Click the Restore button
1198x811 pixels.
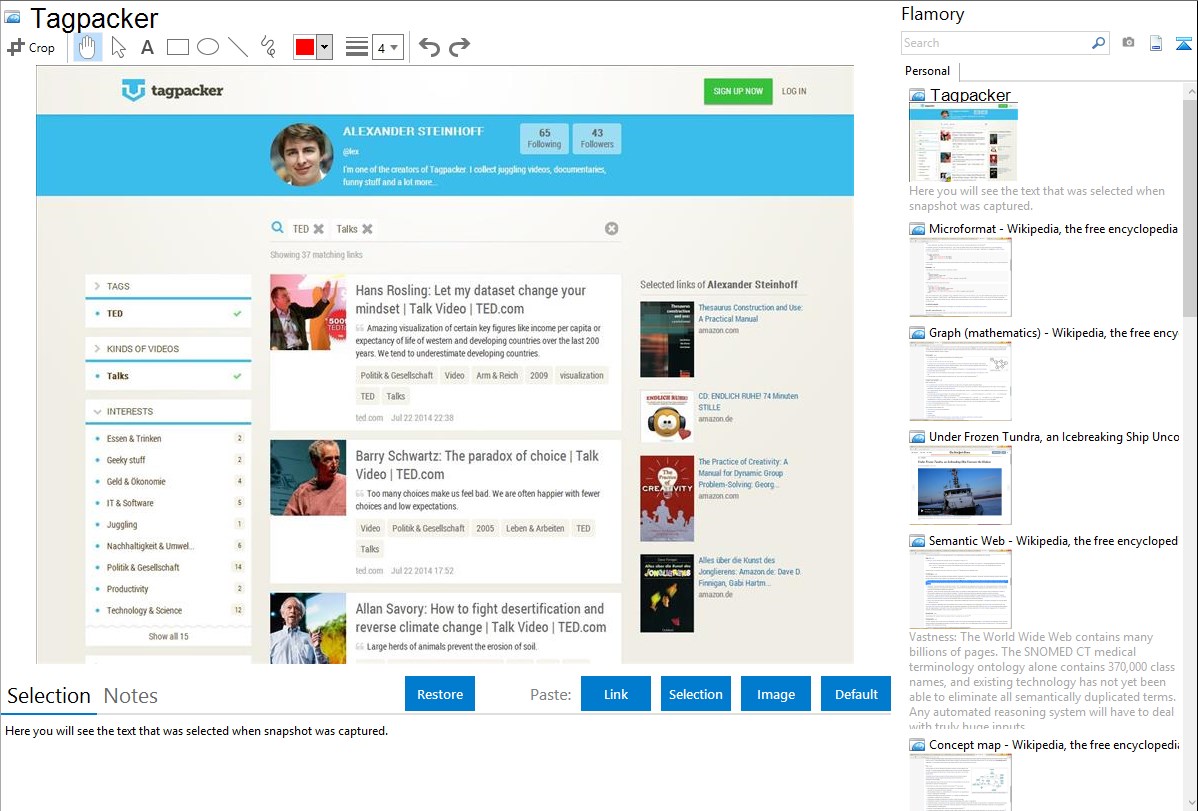click(440, 694)
